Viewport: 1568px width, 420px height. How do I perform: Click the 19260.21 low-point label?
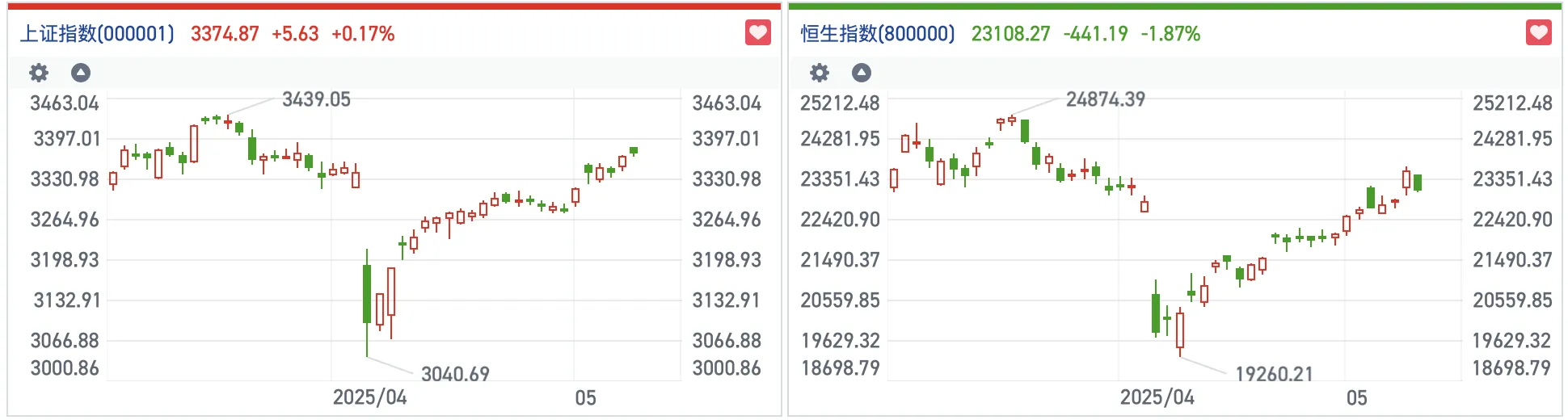coord(1274,374)
